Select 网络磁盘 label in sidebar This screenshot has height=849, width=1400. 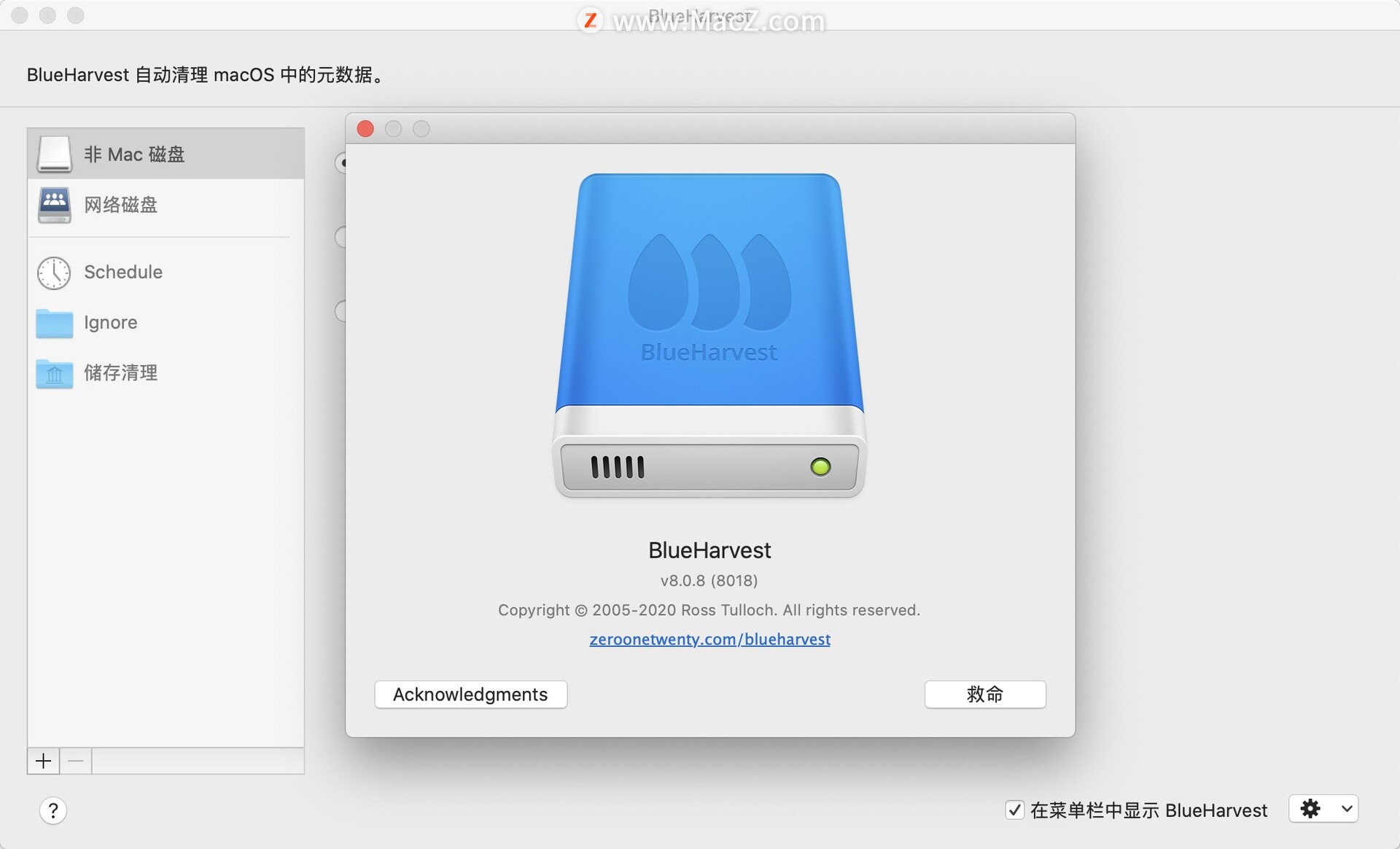121,205
